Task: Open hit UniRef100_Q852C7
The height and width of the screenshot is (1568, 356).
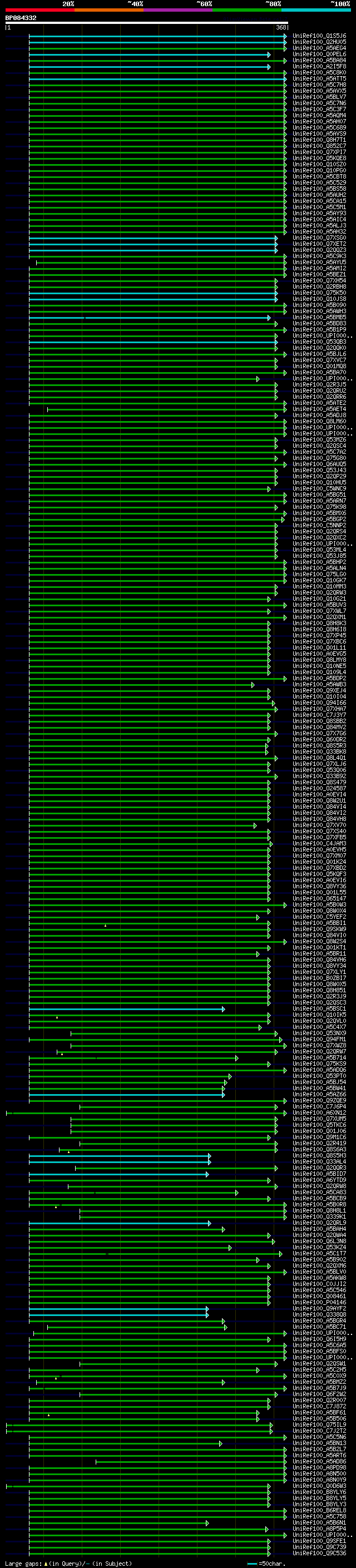Action: pyautogui.click(x=319, y=146)
